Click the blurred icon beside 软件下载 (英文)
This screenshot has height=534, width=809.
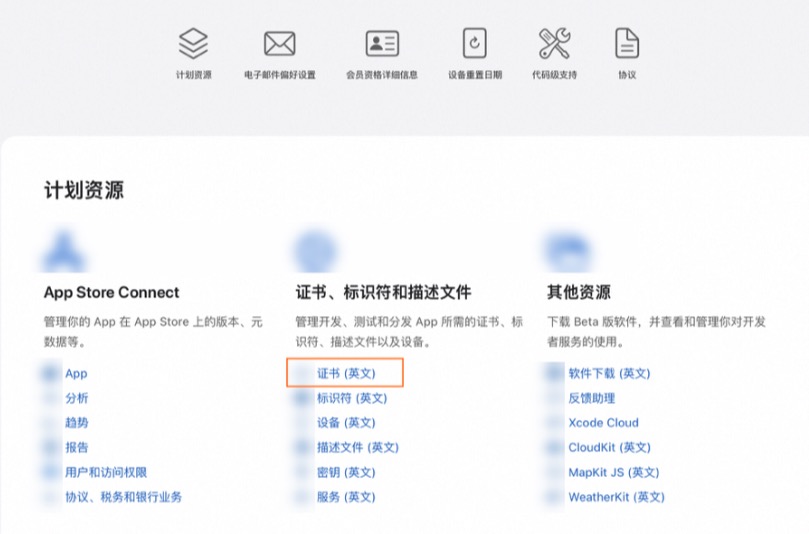555,373
